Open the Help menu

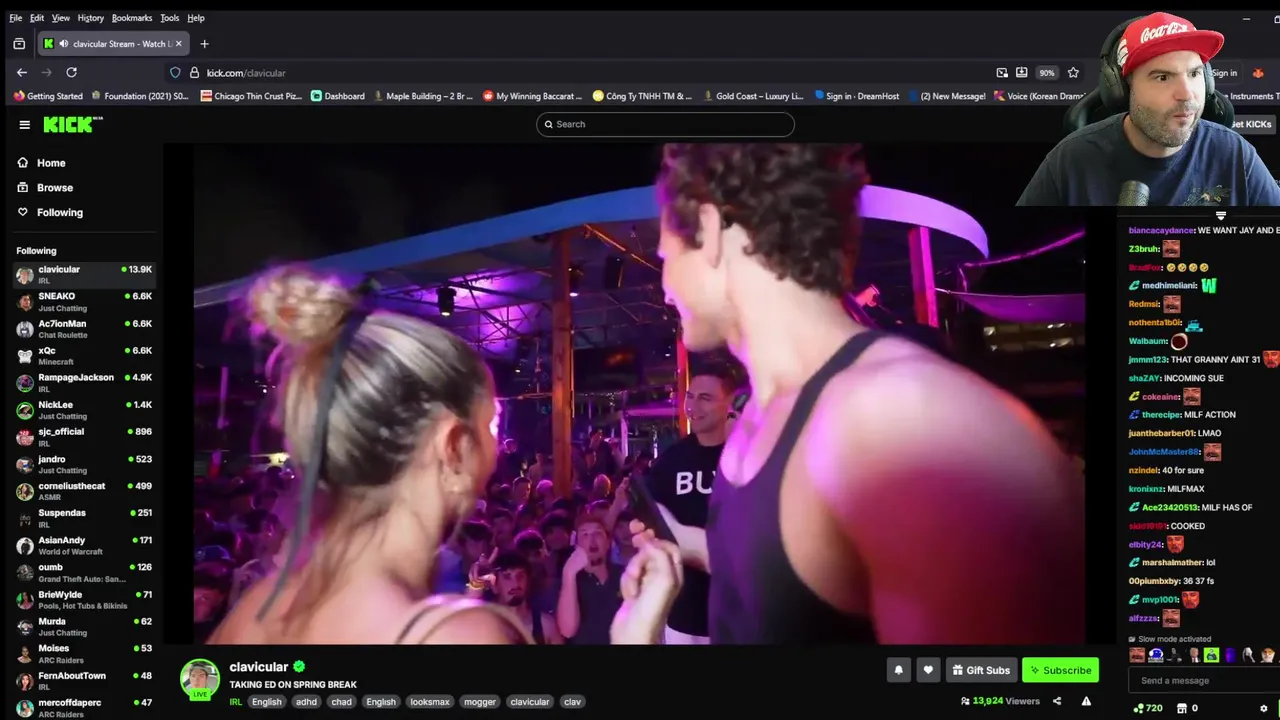click(196, 18)
